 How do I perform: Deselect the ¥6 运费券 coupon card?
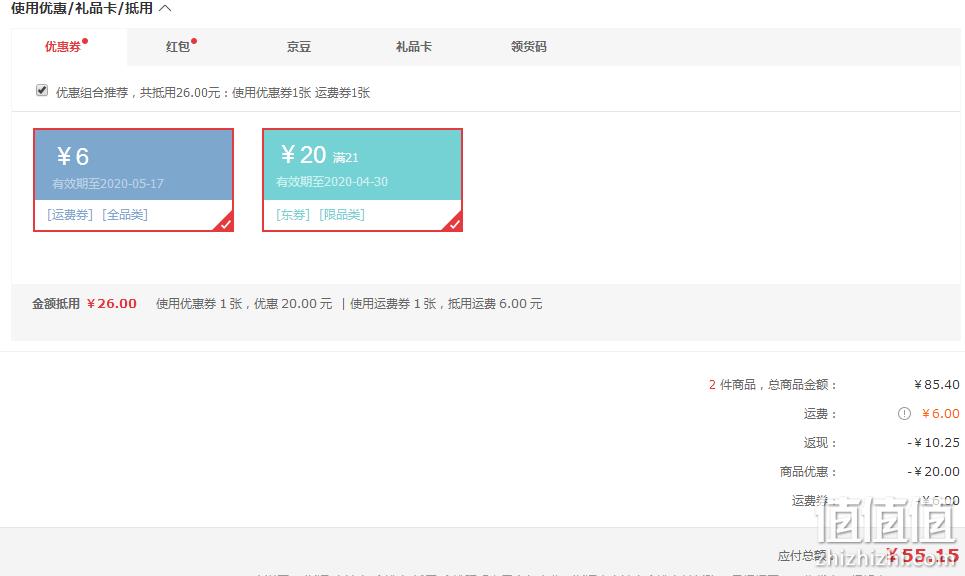[x=134, y=180]
